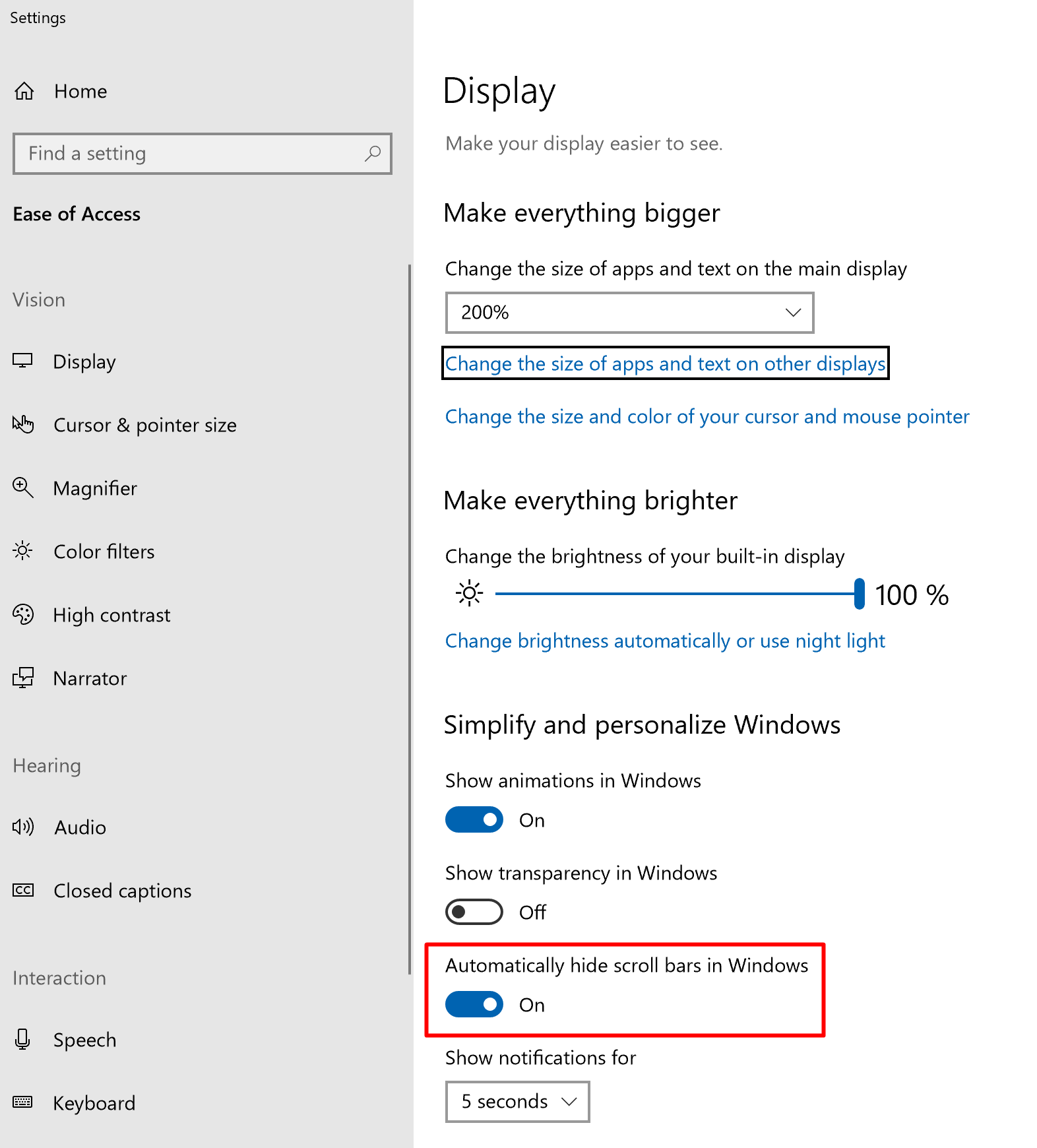Click the Simplify and personalize Windows heading

click(642, 725)
